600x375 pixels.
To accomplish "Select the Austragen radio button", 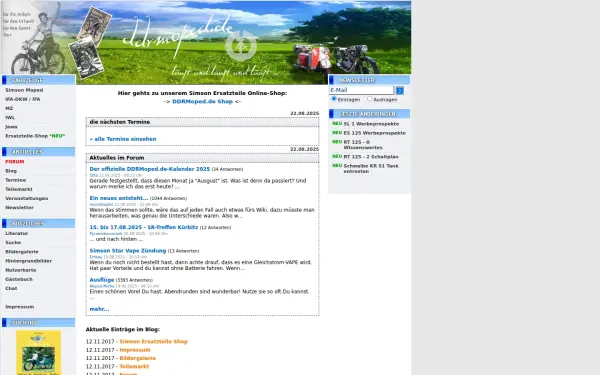I will 370,99.
